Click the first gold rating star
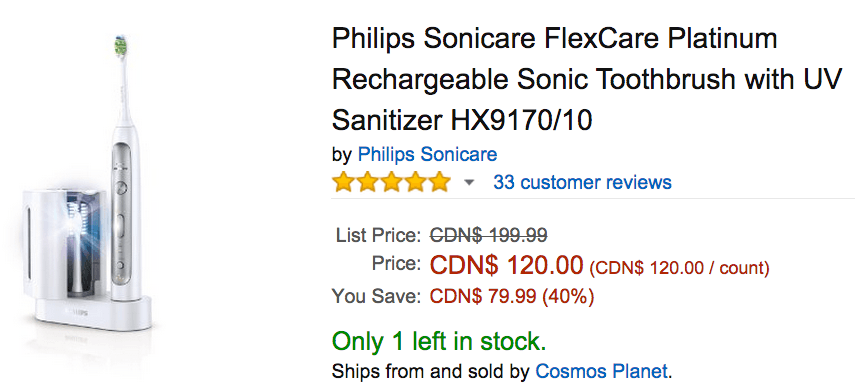Screen dimensions: 855x392 [344, 182]
